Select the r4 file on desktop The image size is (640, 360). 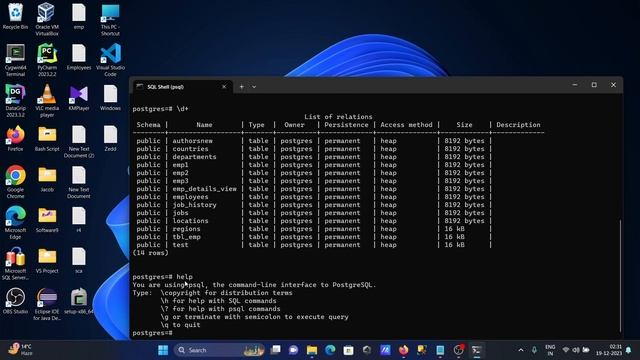pyautogui.click(x=79, y=220)
